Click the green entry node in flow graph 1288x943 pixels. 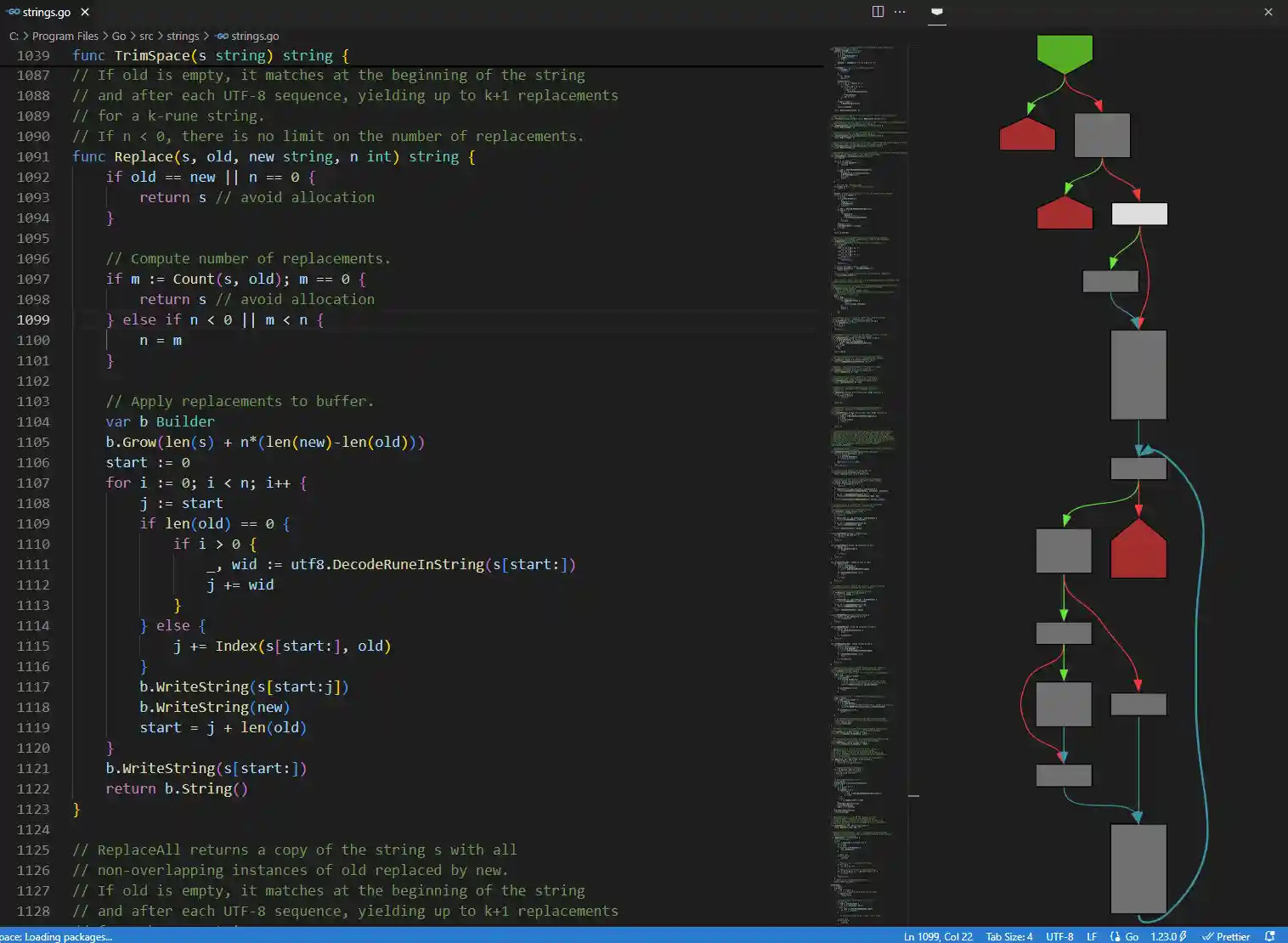(1064, 51)
